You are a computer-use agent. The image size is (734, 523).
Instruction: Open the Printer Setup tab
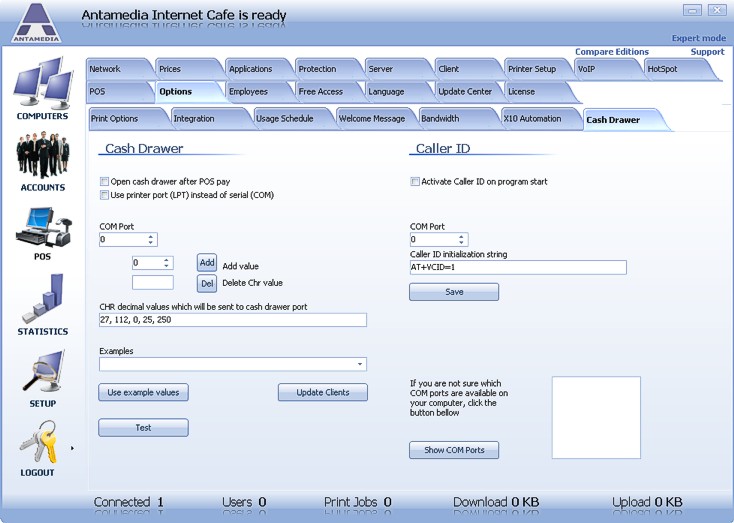pyautogui.click(x=537, y=69)
